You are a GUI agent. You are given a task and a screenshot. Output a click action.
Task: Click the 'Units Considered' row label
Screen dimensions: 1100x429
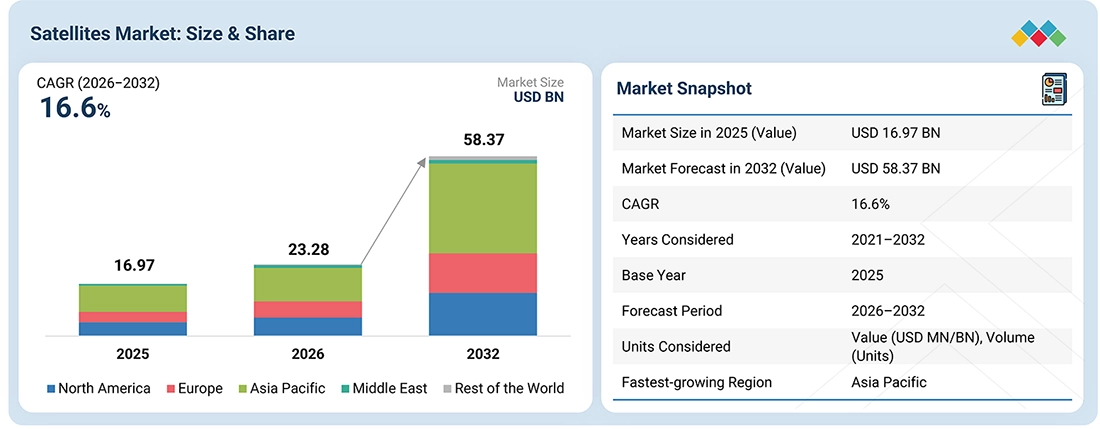pyautogui.click(x=676, y=346)
